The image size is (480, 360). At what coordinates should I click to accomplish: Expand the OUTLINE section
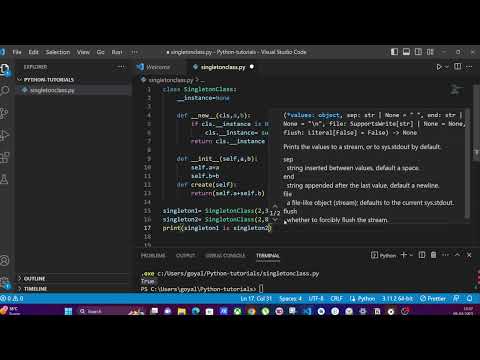[34, 278]
